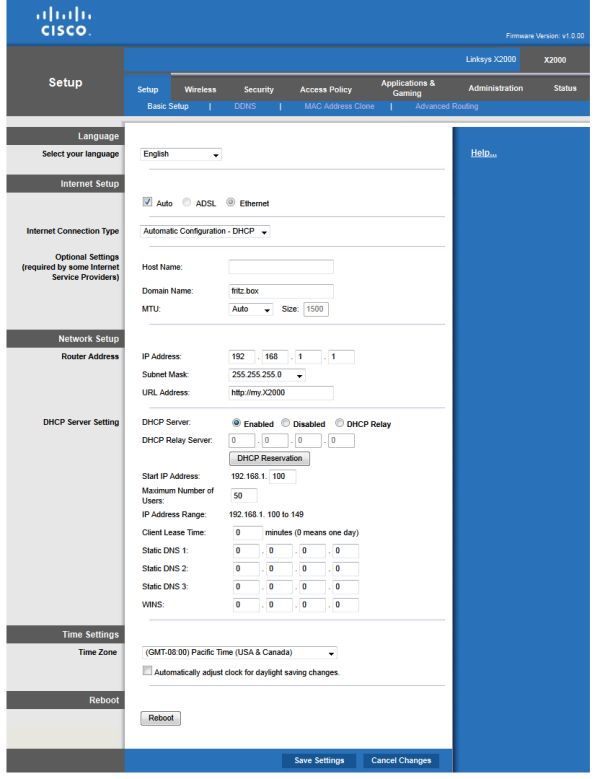This screenshot has width=600, height=779.
Task: Select the Ethernet radio option
Action: pyautogui.click(x=229, y=202)
